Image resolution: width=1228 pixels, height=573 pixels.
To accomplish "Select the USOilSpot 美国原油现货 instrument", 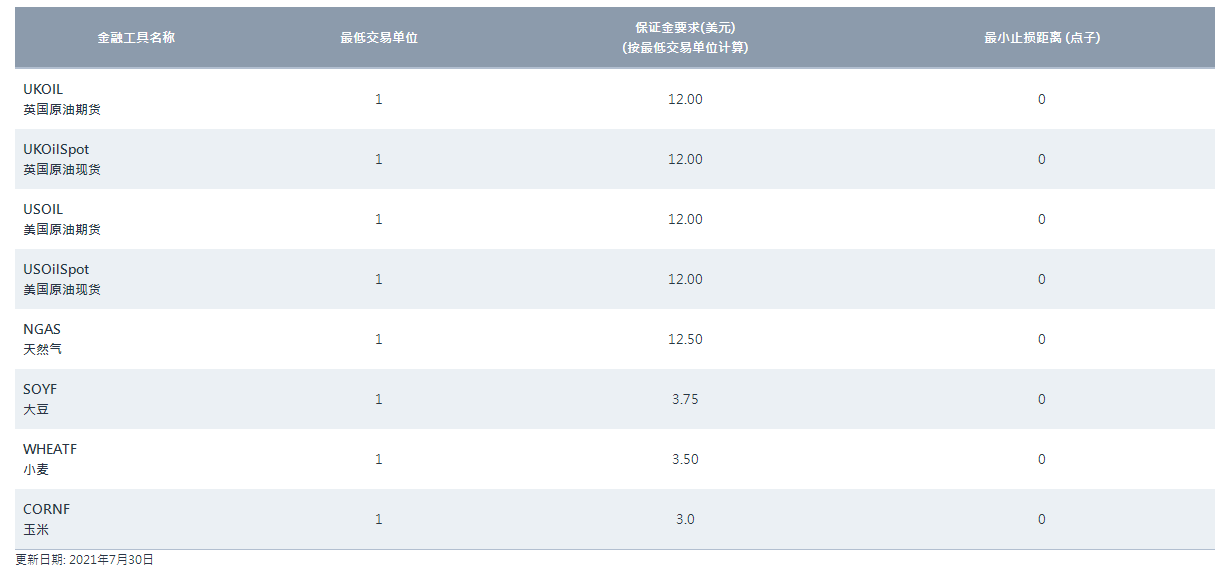I will point(61,279).
